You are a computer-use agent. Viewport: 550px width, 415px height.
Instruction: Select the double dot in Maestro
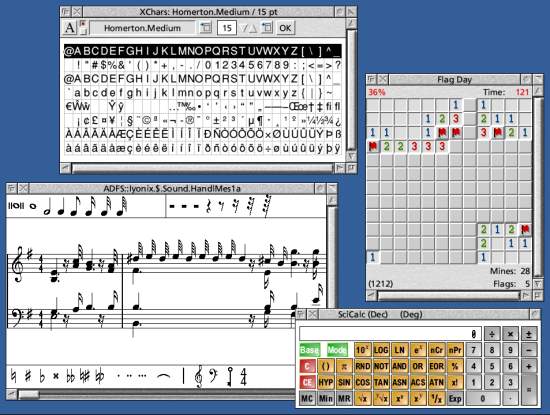(x=129, y=376)
